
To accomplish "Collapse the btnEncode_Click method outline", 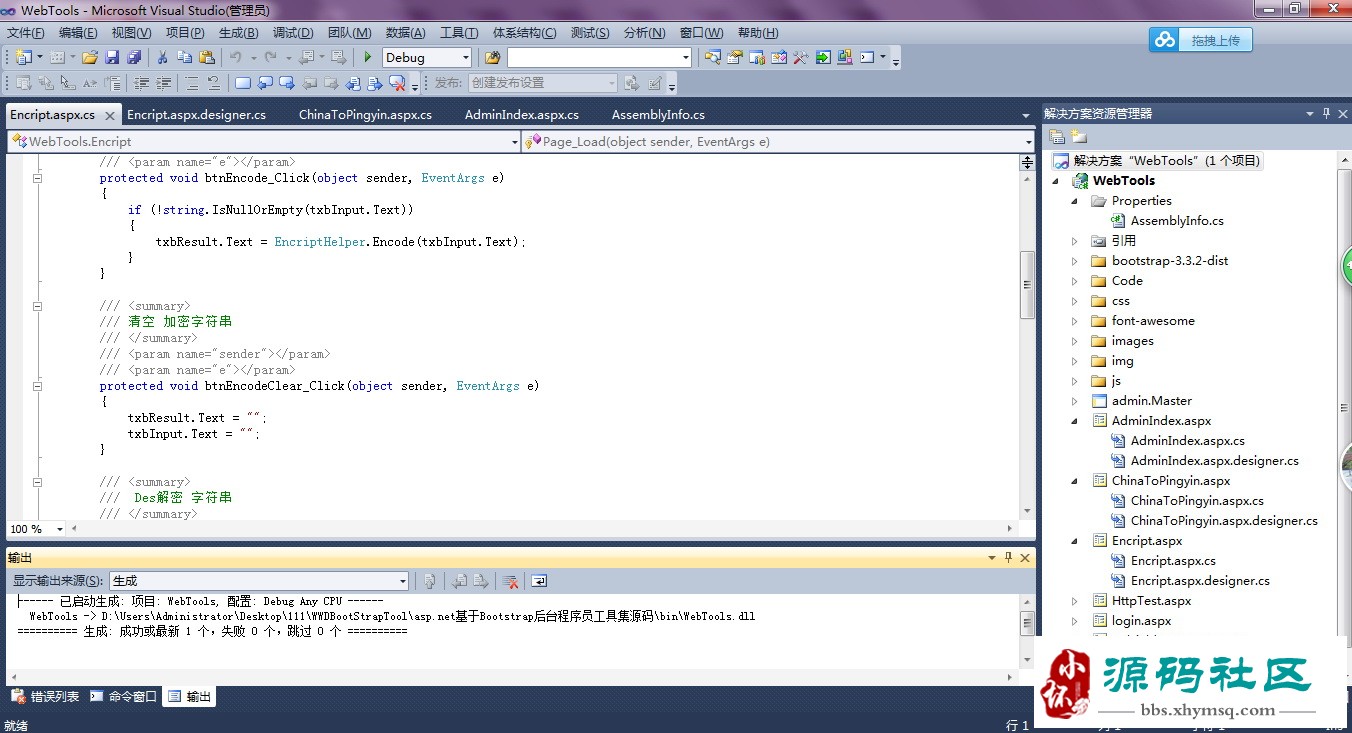I will point(37,178).
